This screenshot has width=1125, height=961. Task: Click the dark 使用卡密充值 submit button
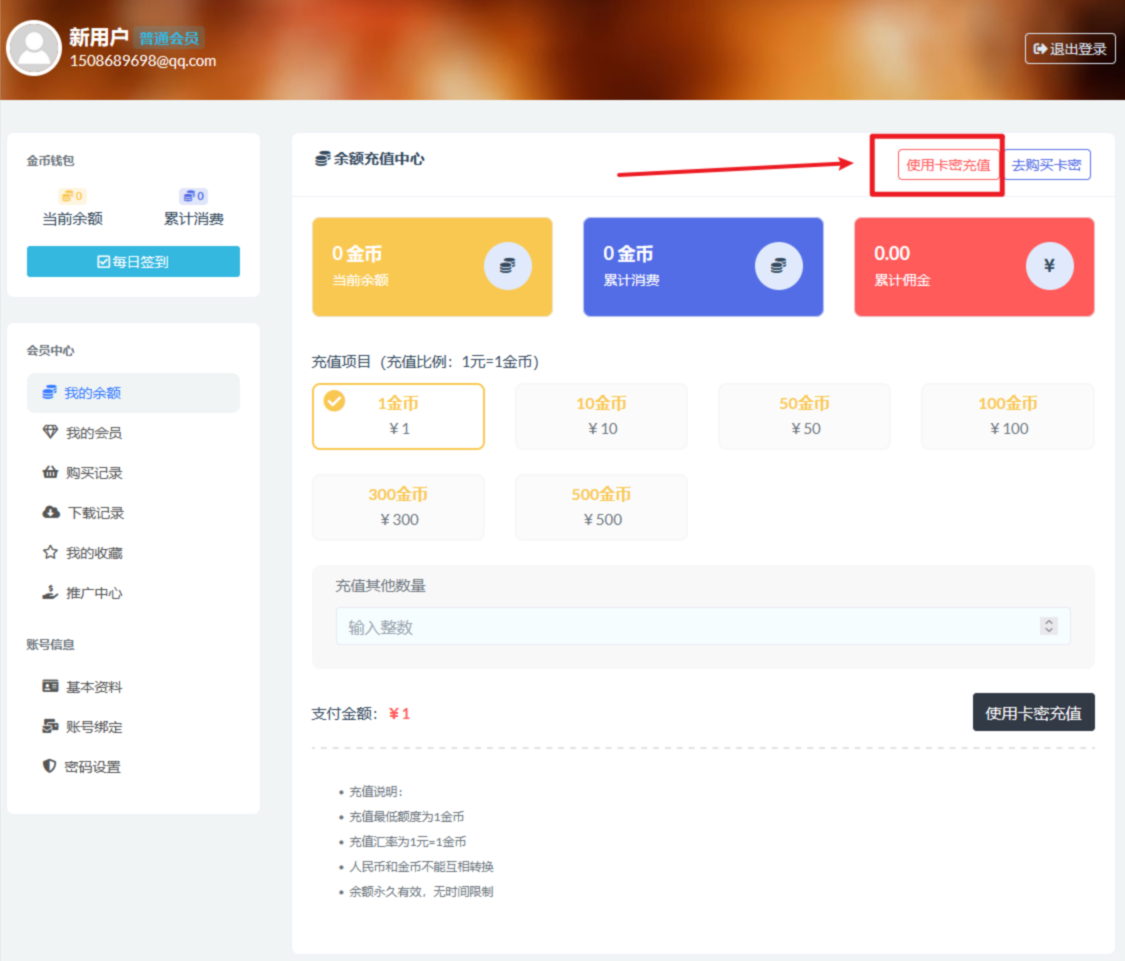[1033, 712]
